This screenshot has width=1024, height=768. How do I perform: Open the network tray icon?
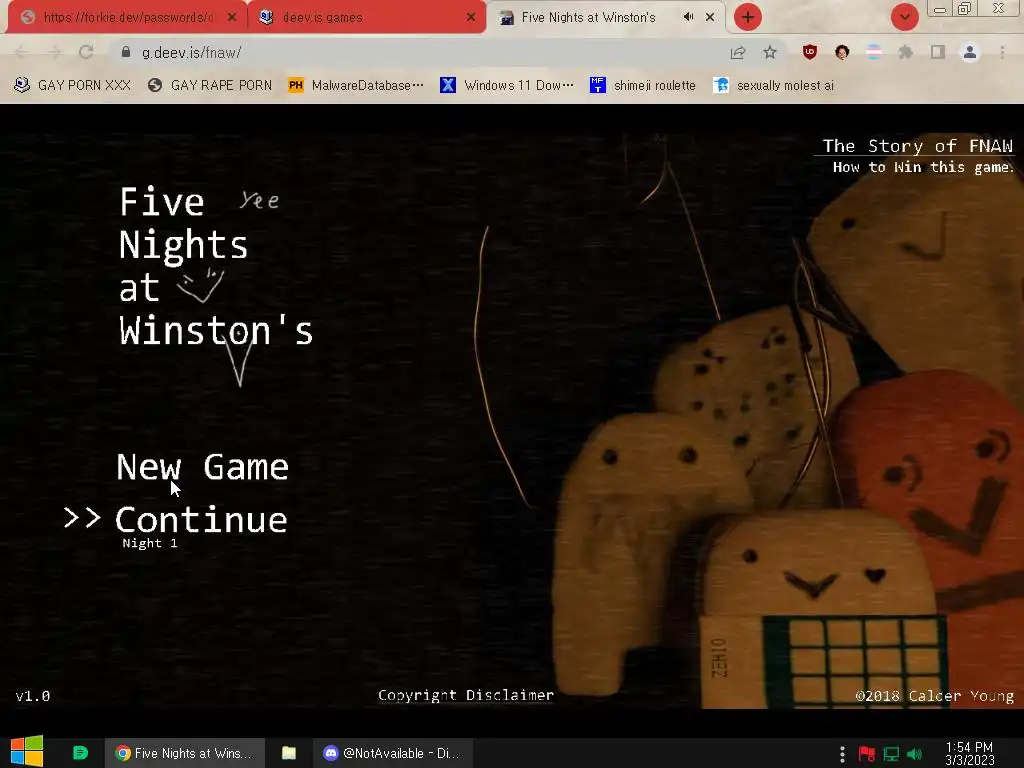tap(891, 754)
